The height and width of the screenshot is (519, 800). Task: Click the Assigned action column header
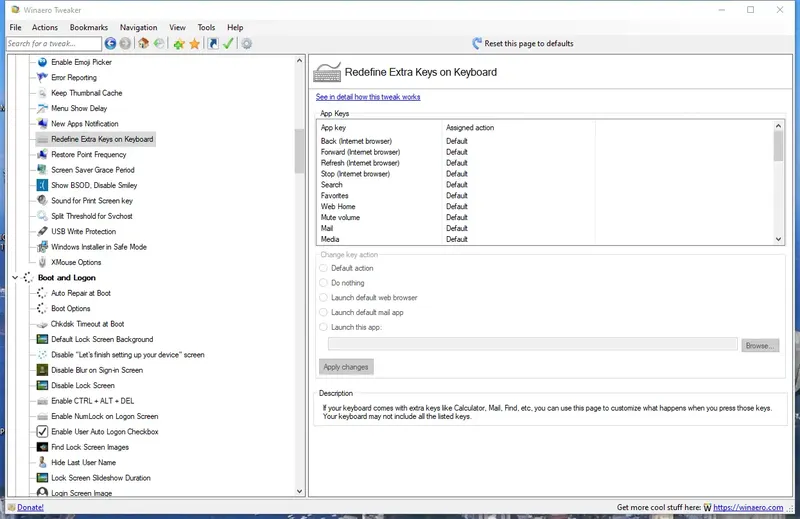[x=518, y=128]
